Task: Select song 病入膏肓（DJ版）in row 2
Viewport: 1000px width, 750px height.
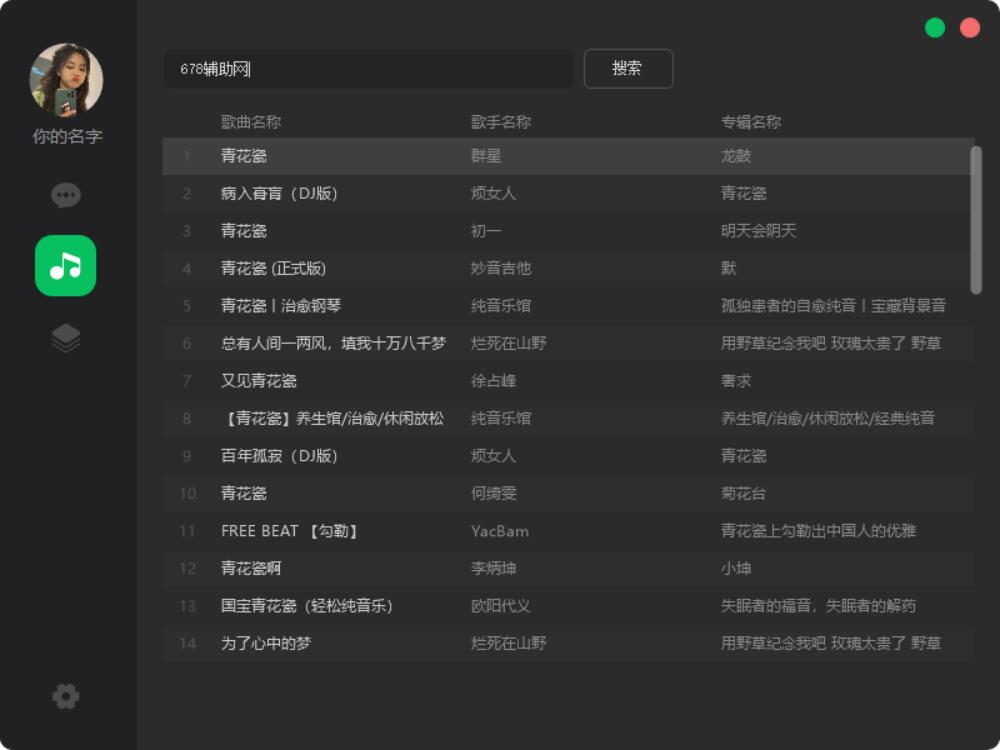Action: (279, 194)
